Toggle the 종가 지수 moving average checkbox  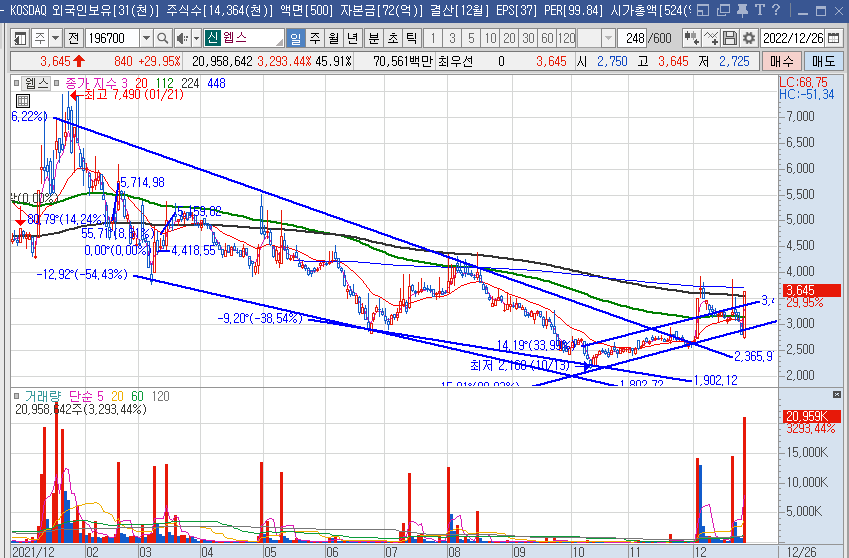56,83
